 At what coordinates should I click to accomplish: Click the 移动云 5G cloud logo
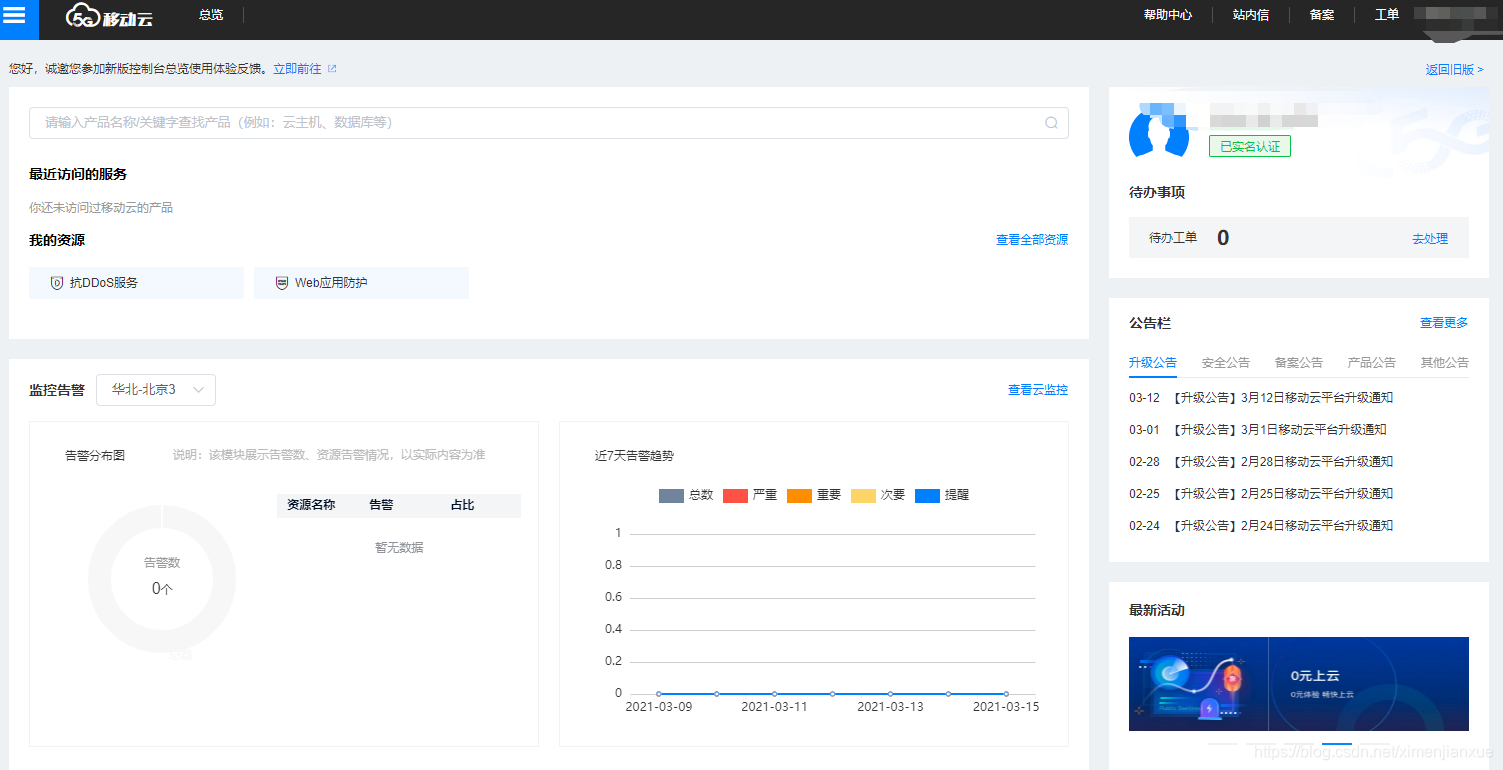pos(110,16)
